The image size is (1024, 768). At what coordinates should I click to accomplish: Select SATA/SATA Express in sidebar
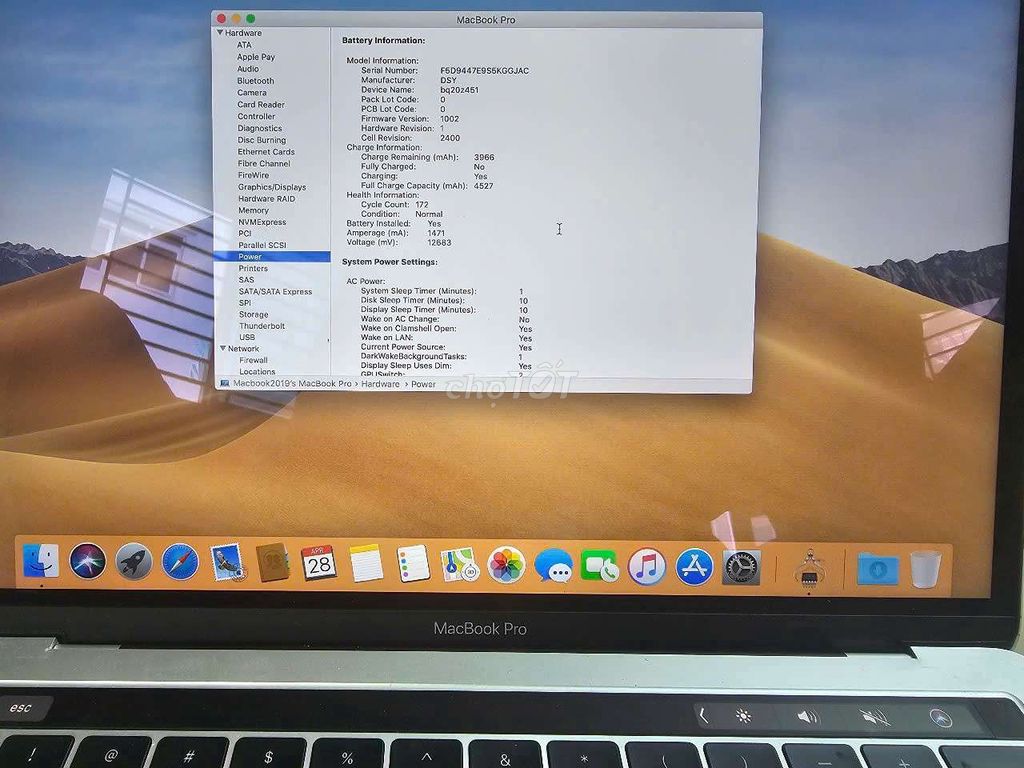point(275,291)
